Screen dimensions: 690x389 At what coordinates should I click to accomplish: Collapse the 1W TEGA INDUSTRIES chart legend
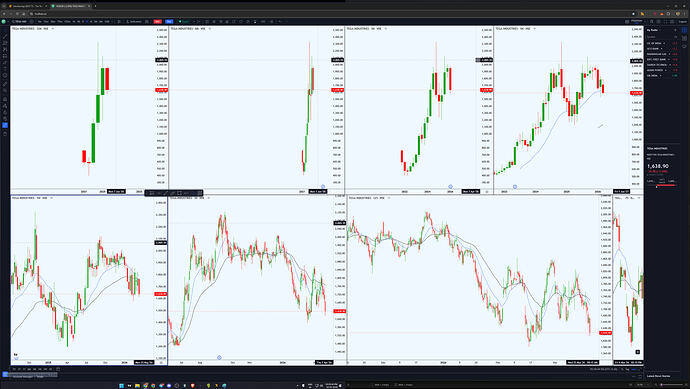click(51, 198)
